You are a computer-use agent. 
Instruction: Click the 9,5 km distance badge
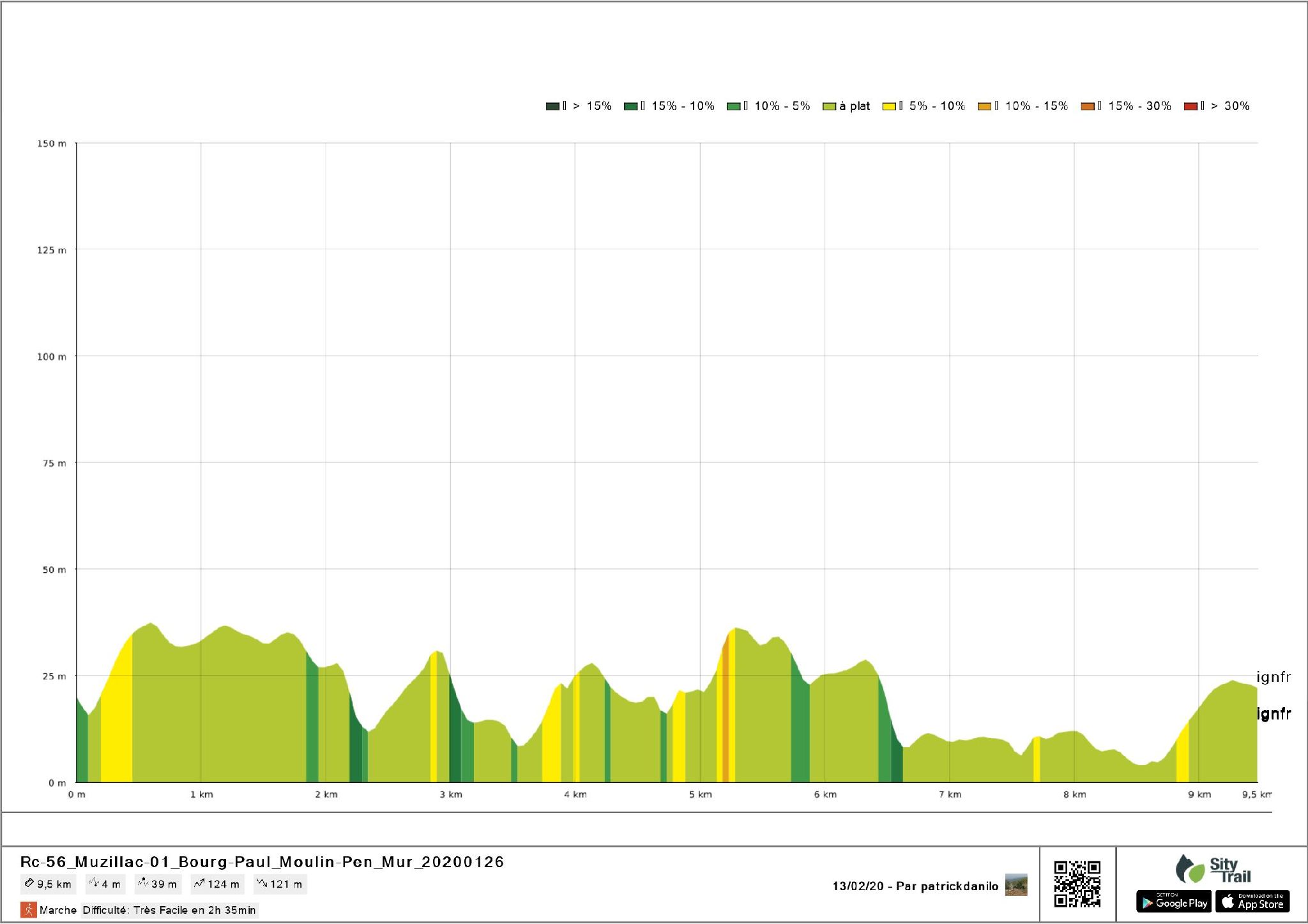click(48, 884)
